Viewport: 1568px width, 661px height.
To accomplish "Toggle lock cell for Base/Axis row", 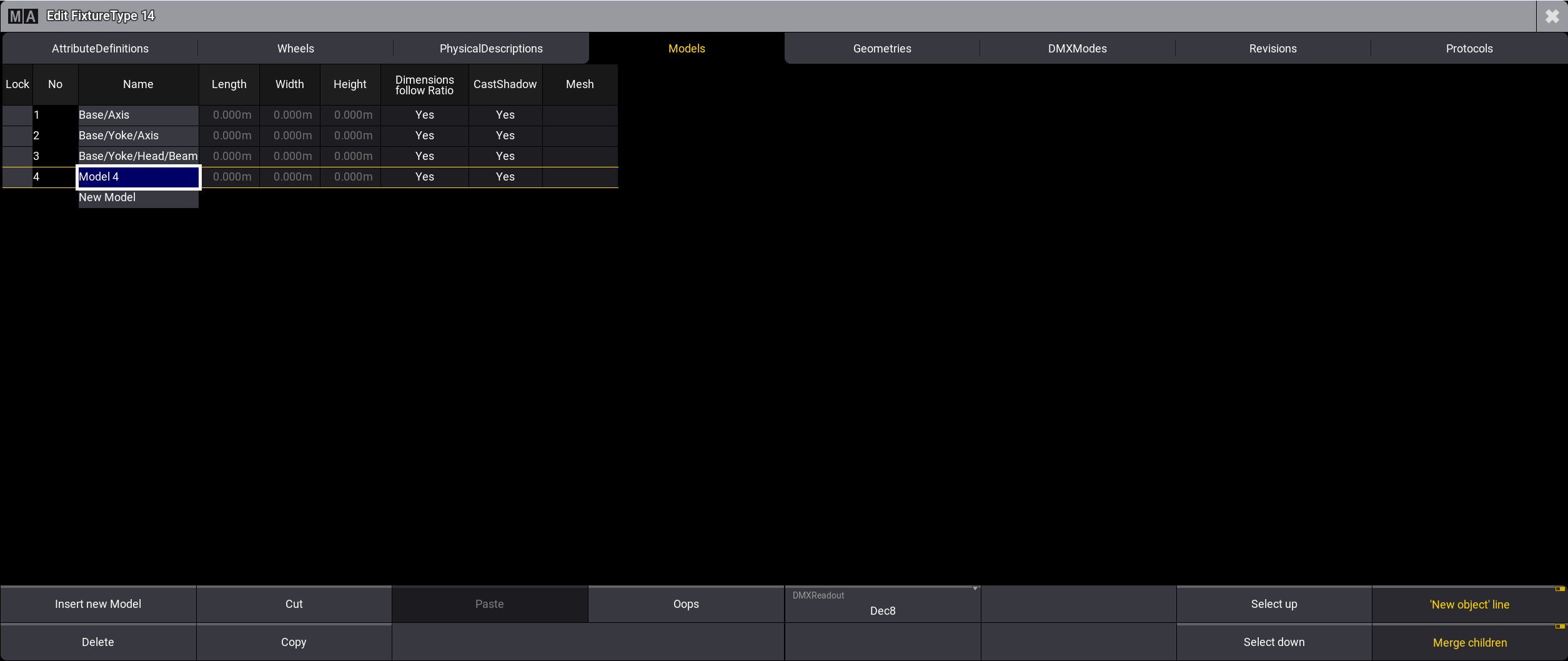I will [17, 115].
